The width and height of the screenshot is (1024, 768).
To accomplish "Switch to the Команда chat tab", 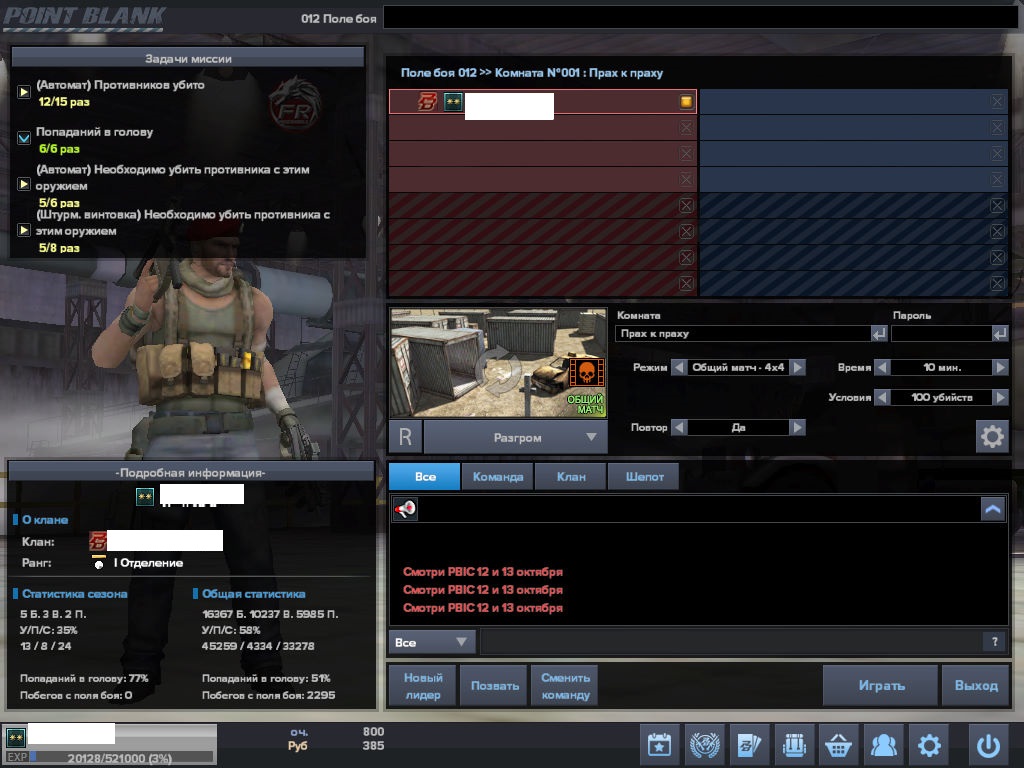I will (x=498, y=476).
